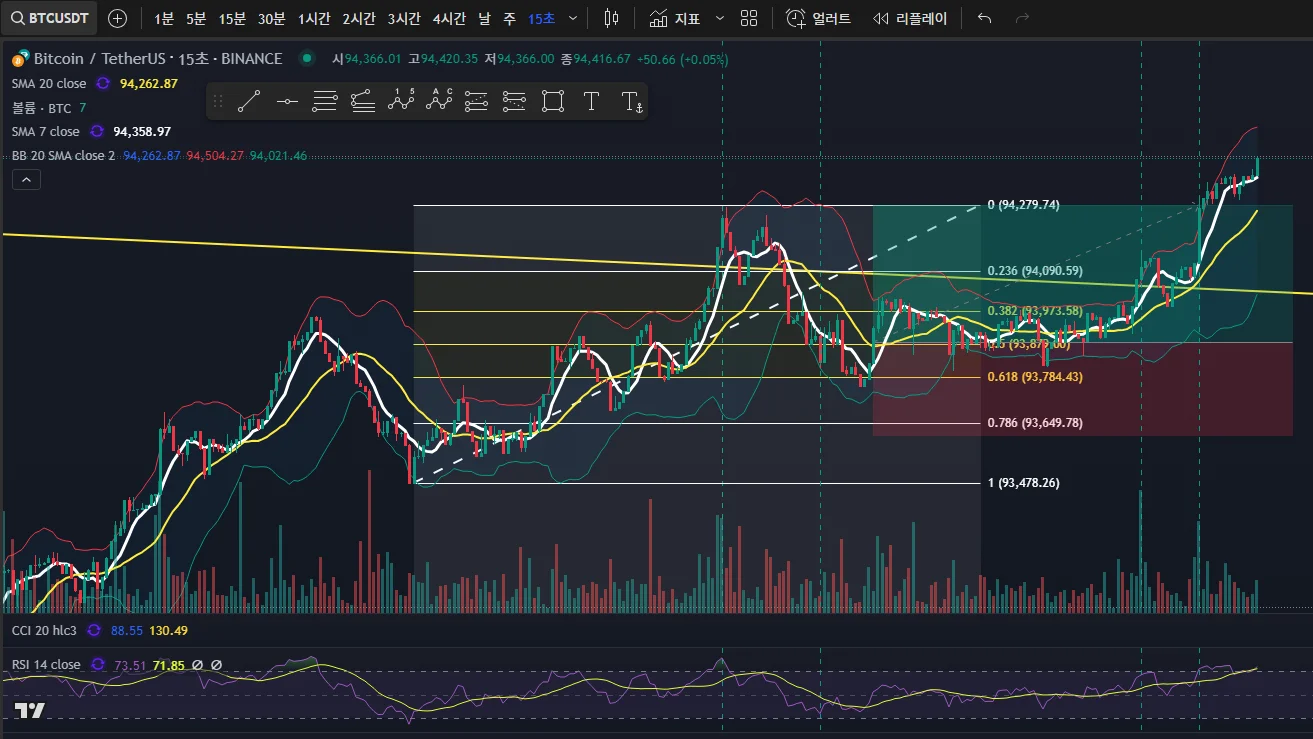Select the rectangle shape tool

[553, 101]
